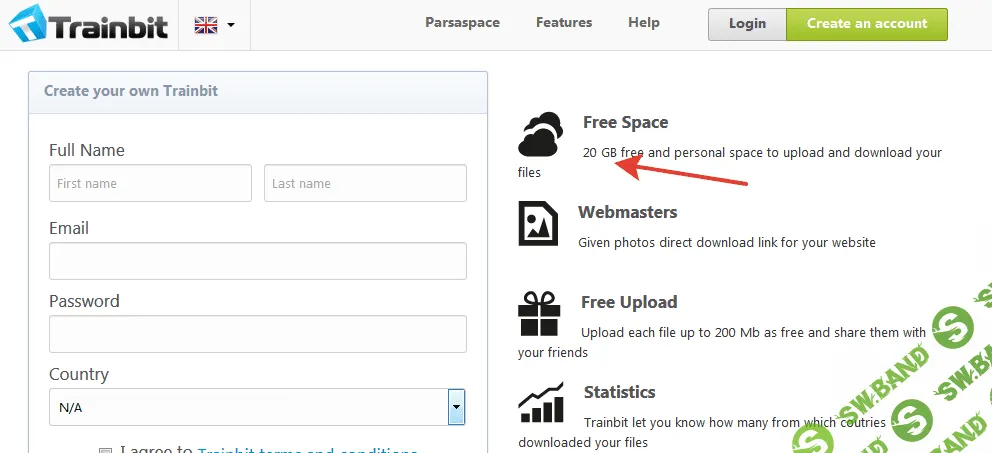This screenshot has height=453, width=992.
Task: Focus the Last name input field
Action: [x=365, y=184]
